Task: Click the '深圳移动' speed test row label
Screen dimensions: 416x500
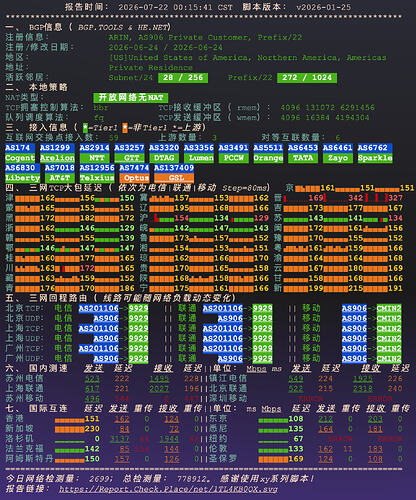Action: (228, 398)
